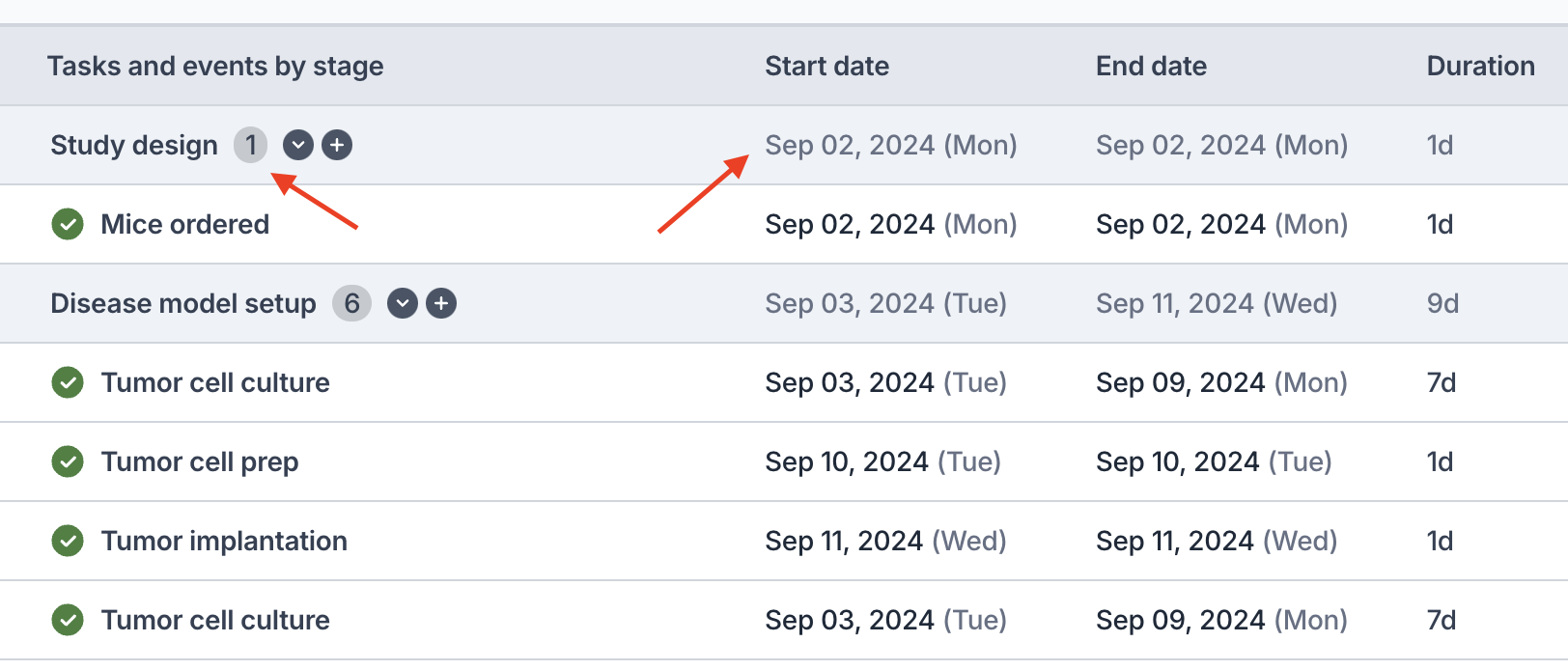Open the Mice ordered task
Viewport: 1568px width, 670px height.
coord(185,224)
